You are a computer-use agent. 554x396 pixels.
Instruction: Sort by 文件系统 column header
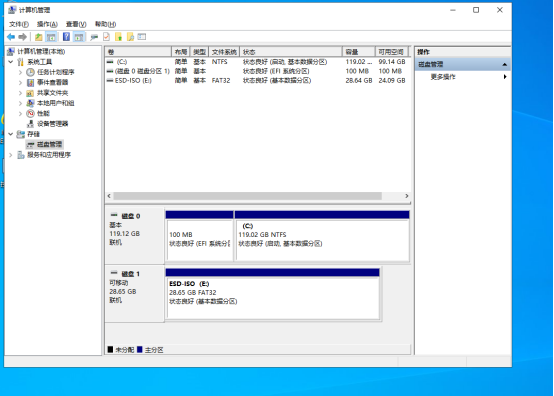click(x=224, y=52)
